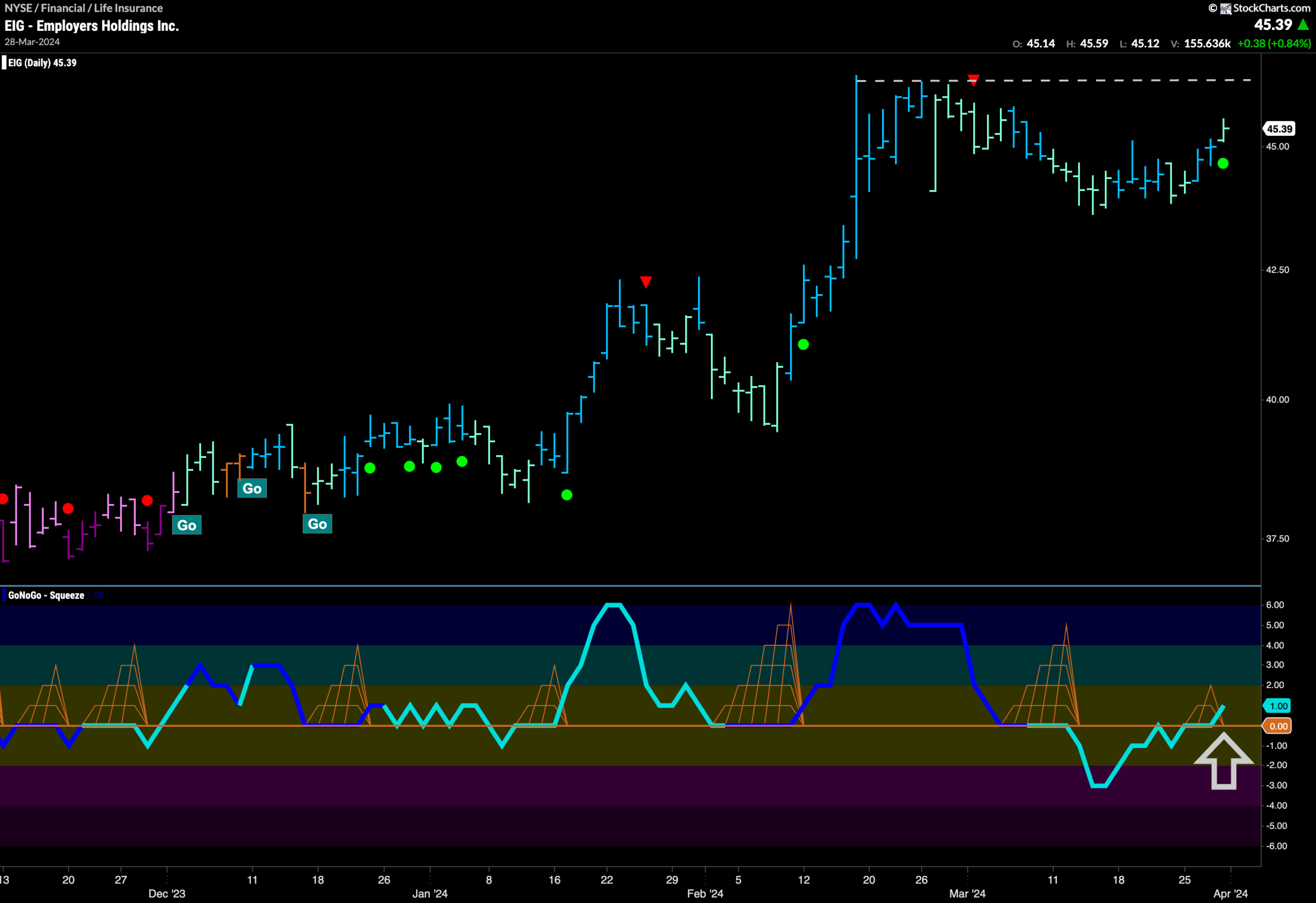Click the red down-triangle marker near March high
The height and width of the screenshot is (903, 1316).
tap(974, 80)
